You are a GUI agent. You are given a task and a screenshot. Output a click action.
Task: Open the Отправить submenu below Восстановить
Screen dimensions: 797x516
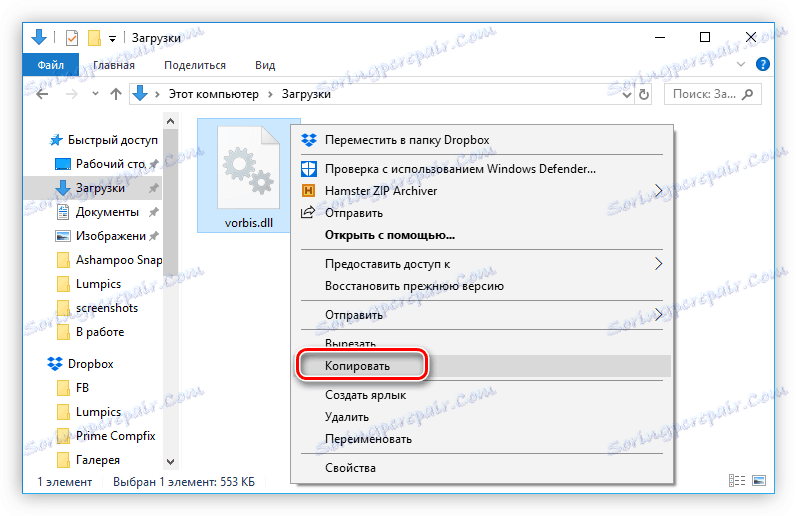pyautogui.click(x=482, y=315)
